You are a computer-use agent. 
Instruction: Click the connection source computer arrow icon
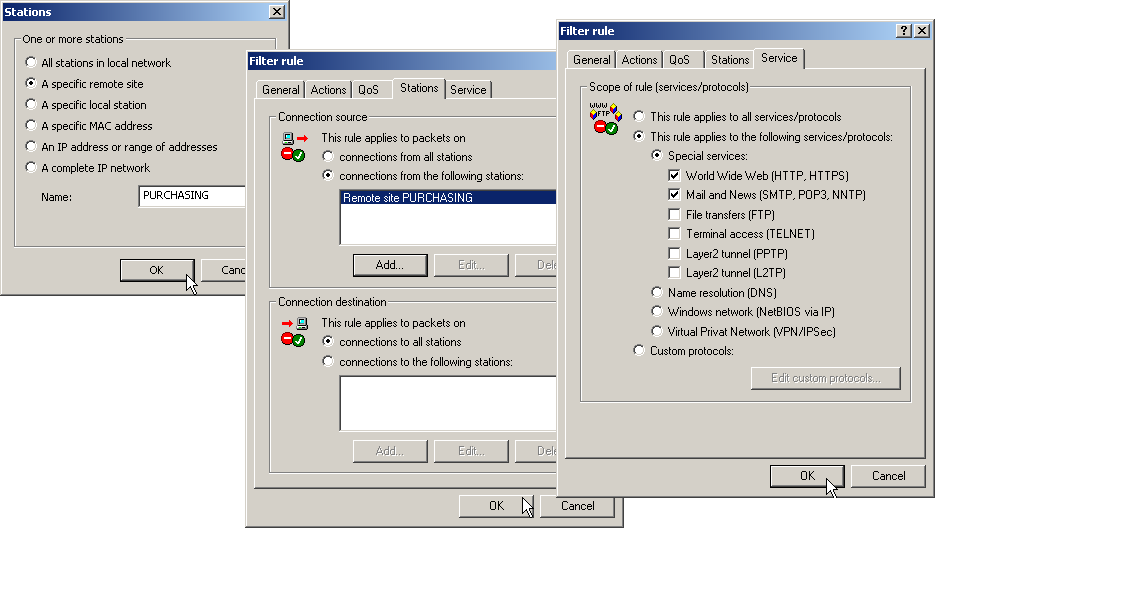coord(292,138)
